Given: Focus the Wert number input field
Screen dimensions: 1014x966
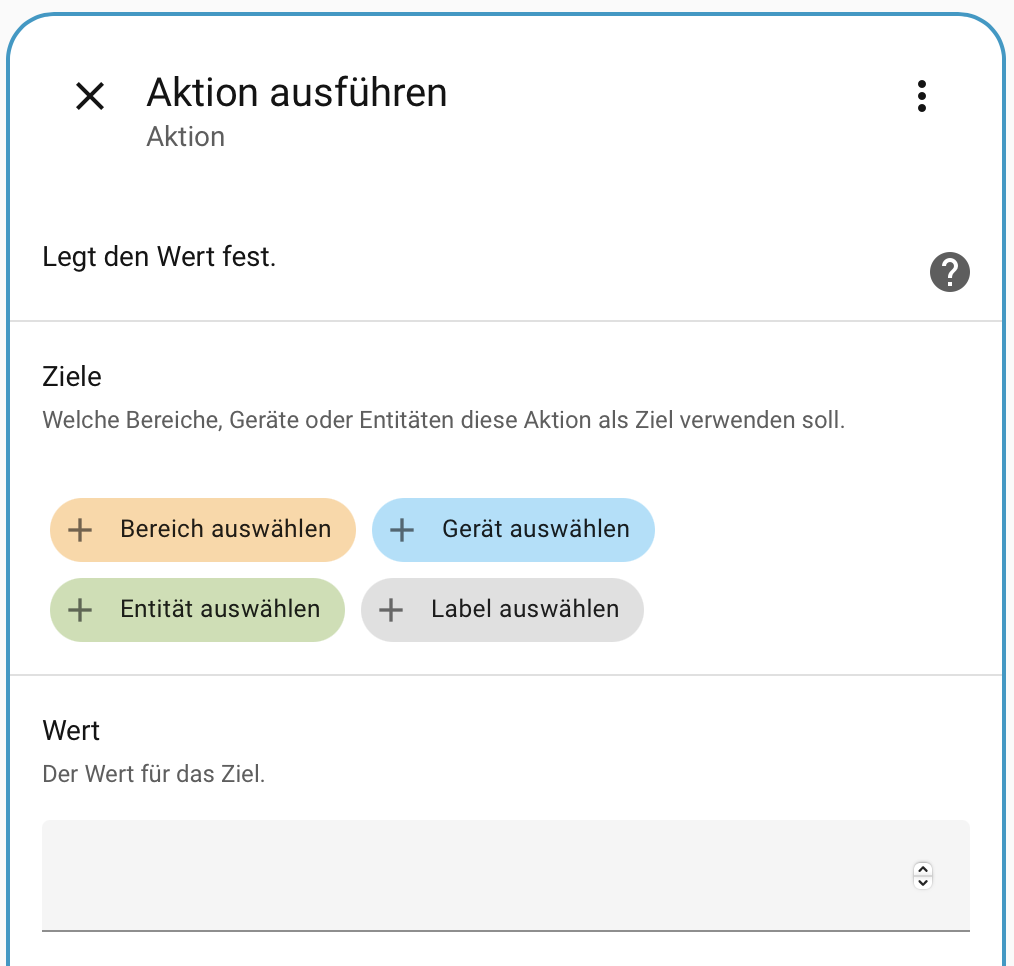Looking at the screenshot, I should (470, 876).
